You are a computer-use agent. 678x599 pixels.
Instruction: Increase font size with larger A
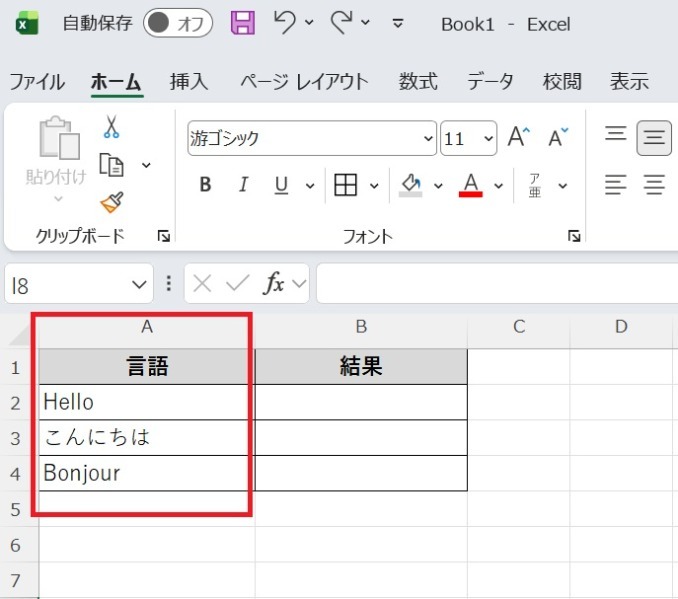click(519, 138)
